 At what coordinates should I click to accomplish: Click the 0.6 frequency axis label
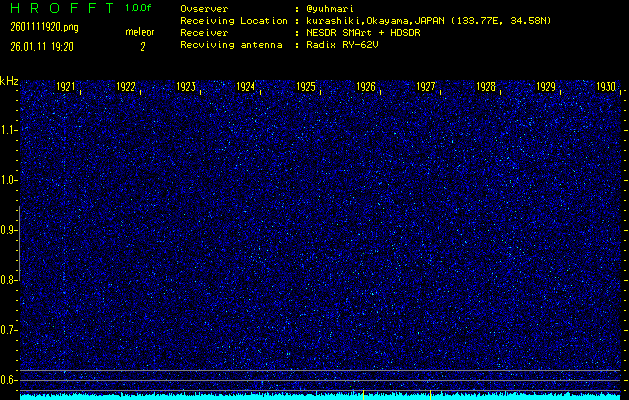coord(7,380)
